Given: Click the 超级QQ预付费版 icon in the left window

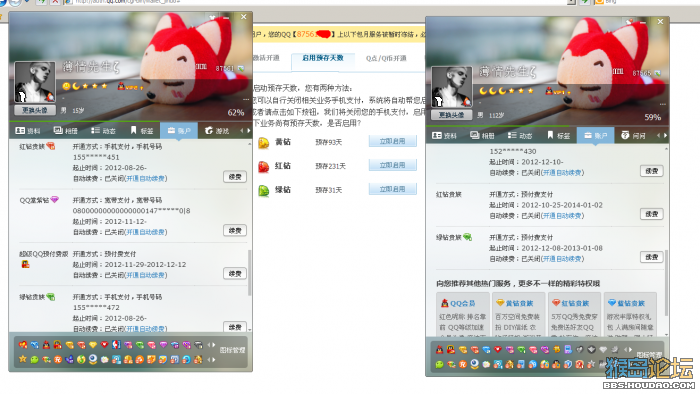Looking at the screenshot, I should tap(25, 264).
